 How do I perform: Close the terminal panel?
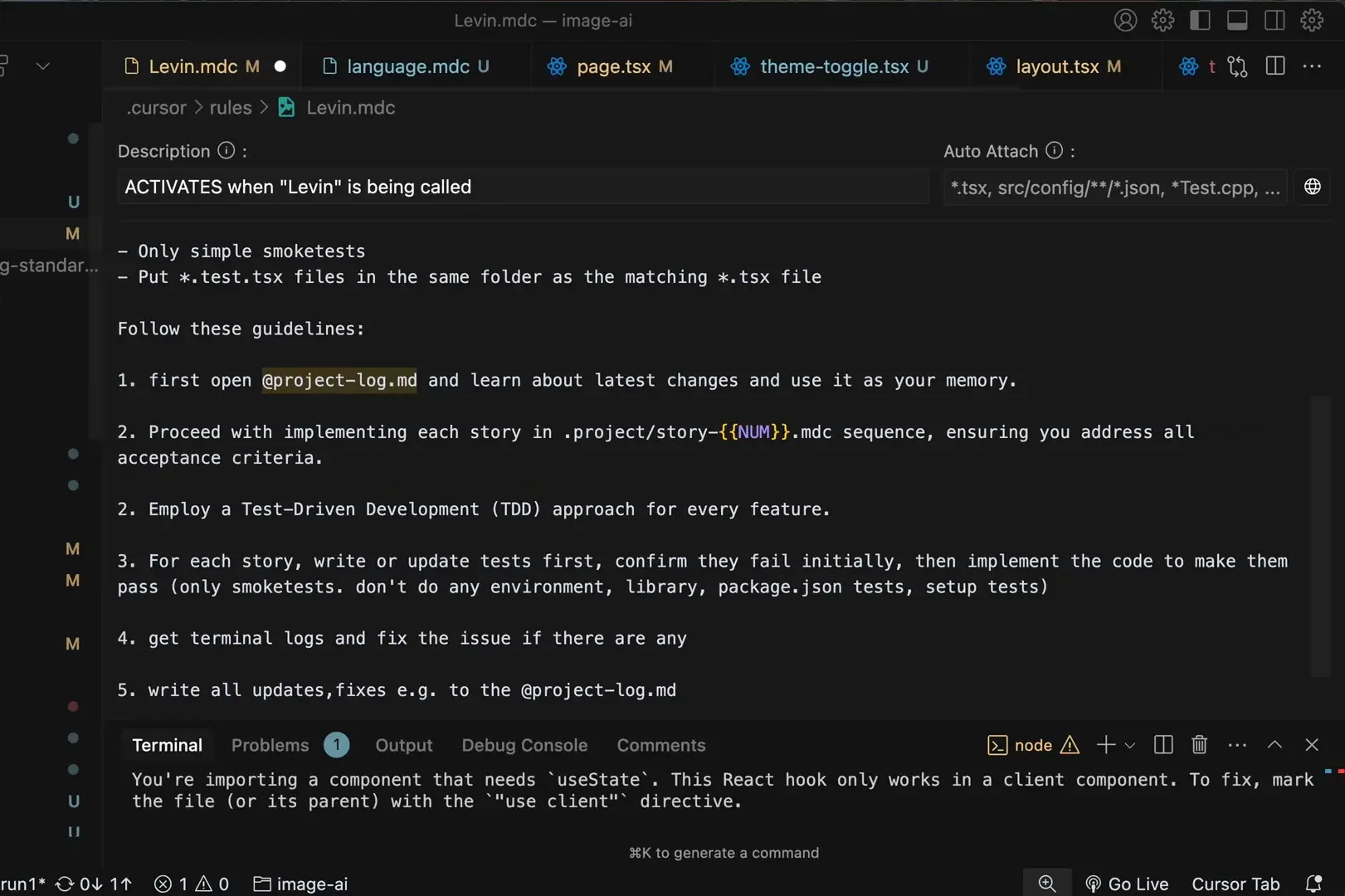tap(1312, 745)
